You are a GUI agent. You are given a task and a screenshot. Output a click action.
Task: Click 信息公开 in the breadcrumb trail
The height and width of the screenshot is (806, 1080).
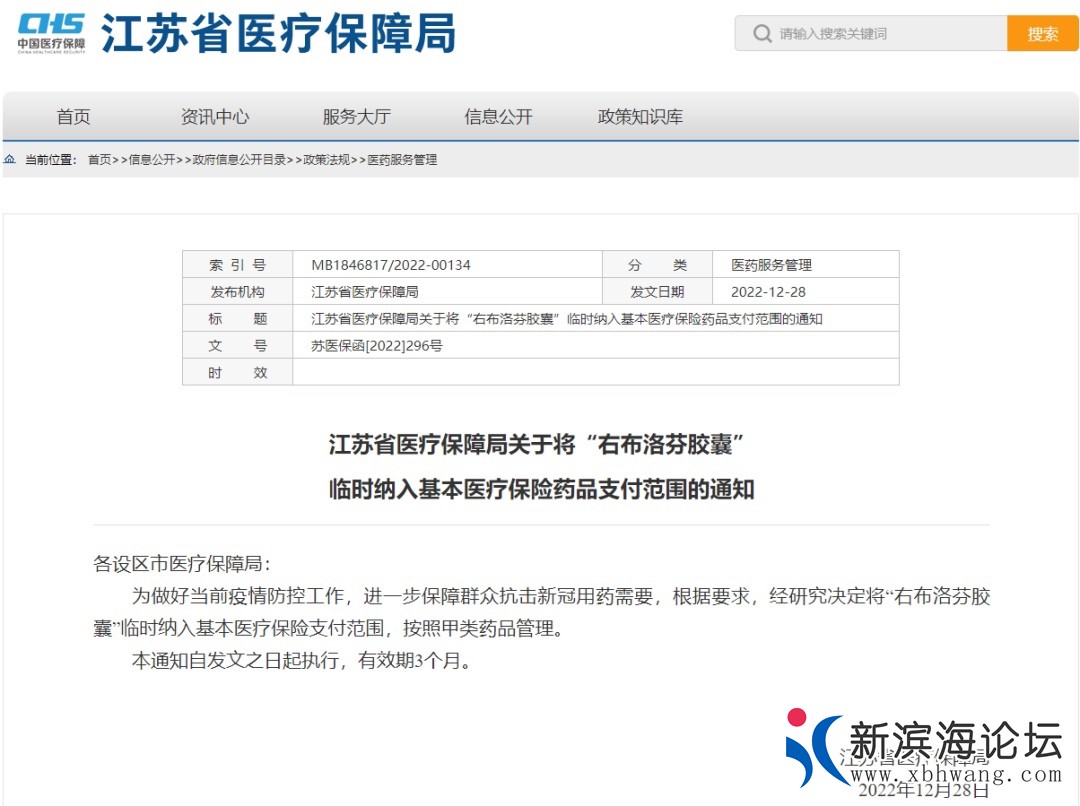coord(152,160)
